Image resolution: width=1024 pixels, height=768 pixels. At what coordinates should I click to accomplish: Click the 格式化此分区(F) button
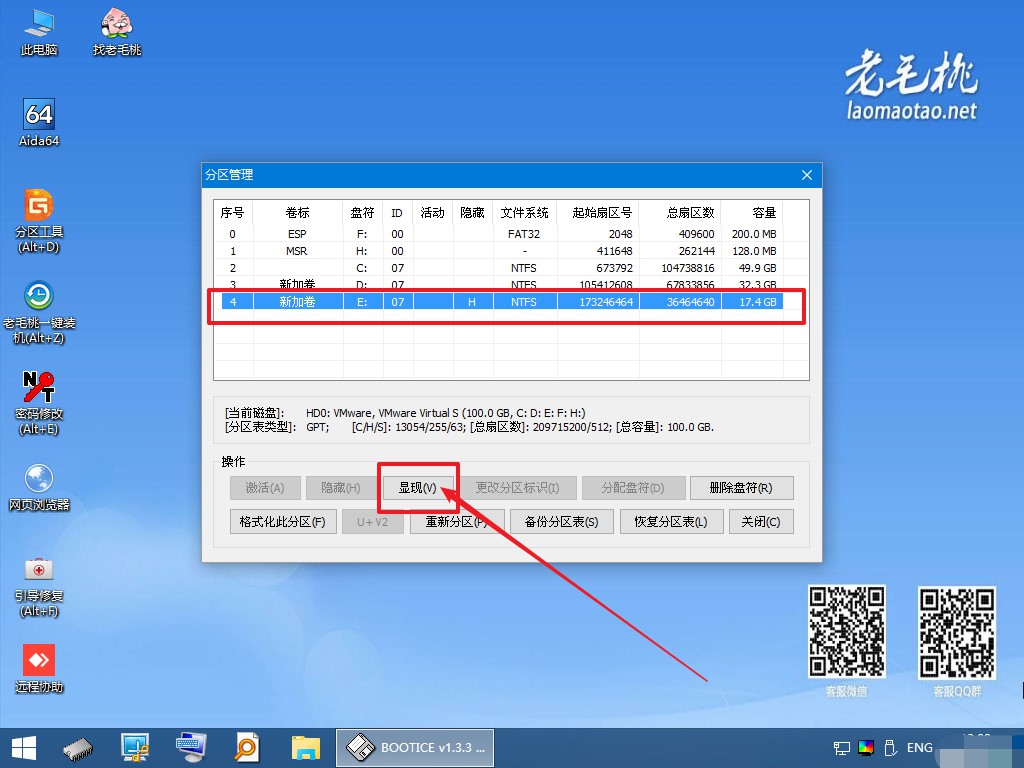click(283, 522)
